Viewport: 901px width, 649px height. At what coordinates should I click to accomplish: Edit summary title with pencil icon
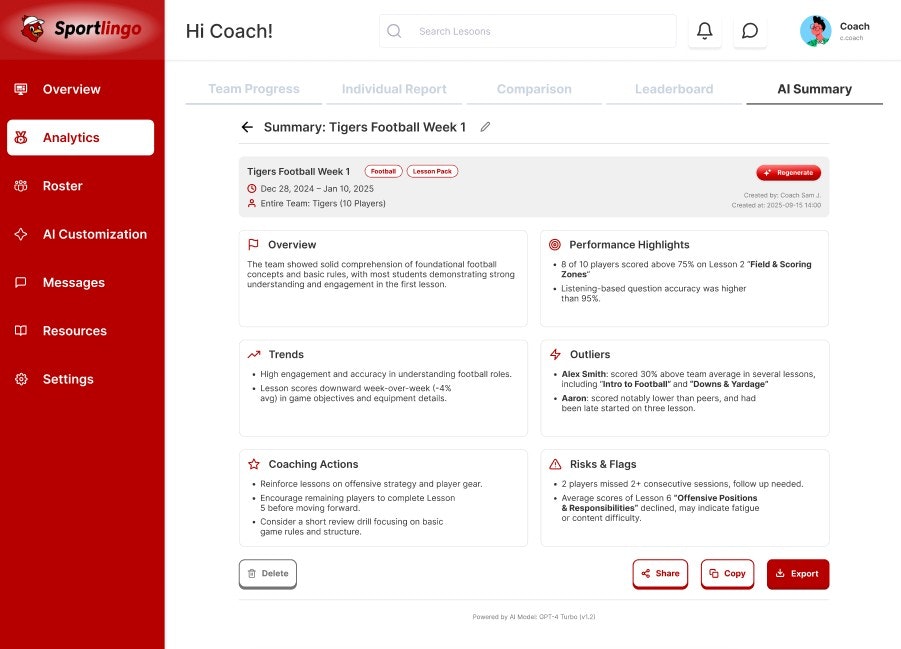point(486,126)
